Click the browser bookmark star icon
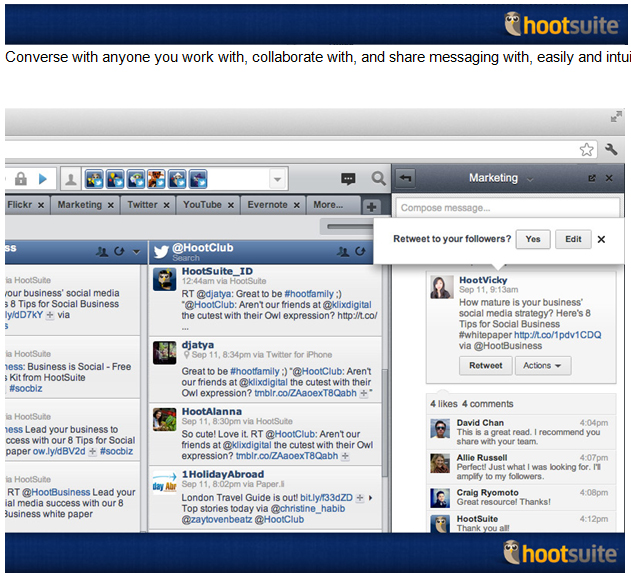 (x=586, y=150)
